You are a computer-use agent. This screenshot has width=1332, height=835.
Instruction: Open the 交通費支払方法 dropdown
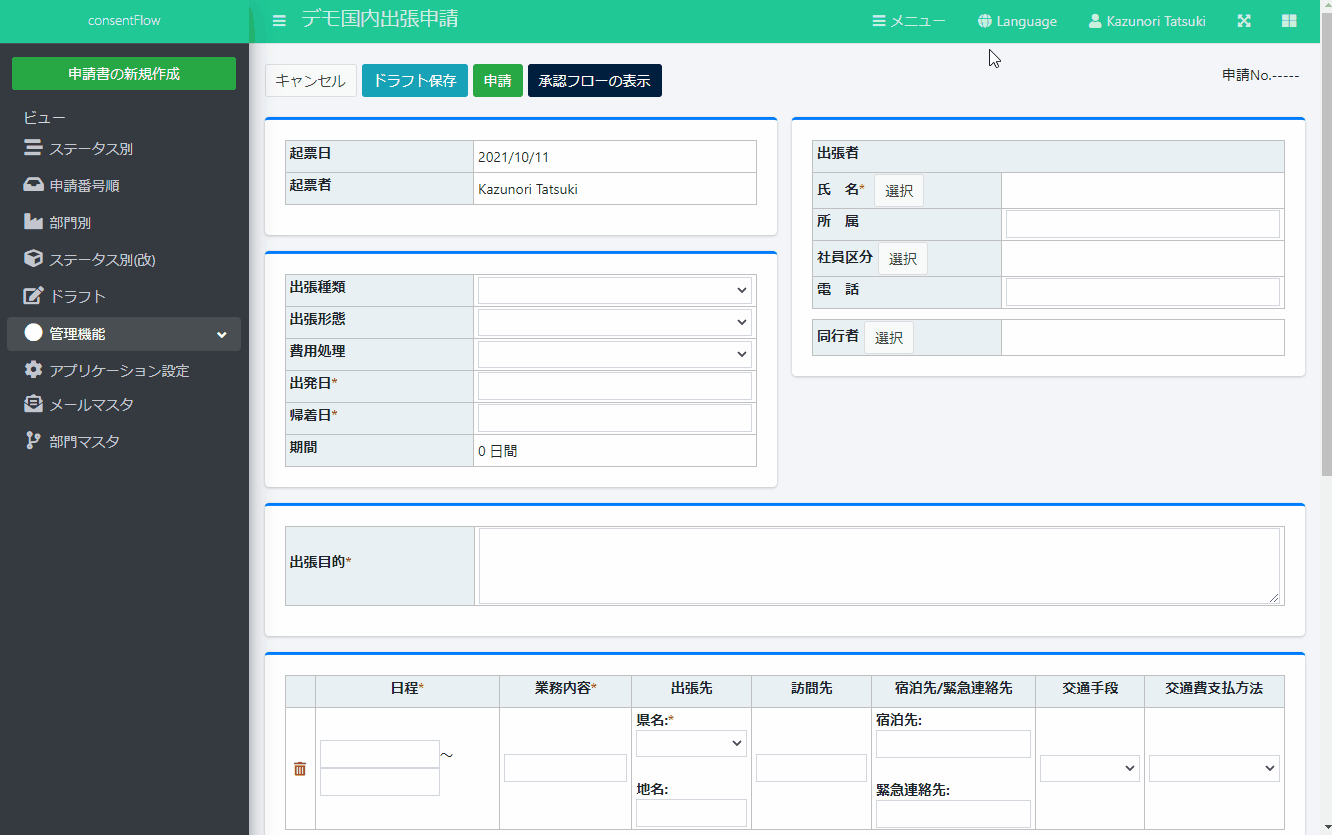[x=1214, y=768]
